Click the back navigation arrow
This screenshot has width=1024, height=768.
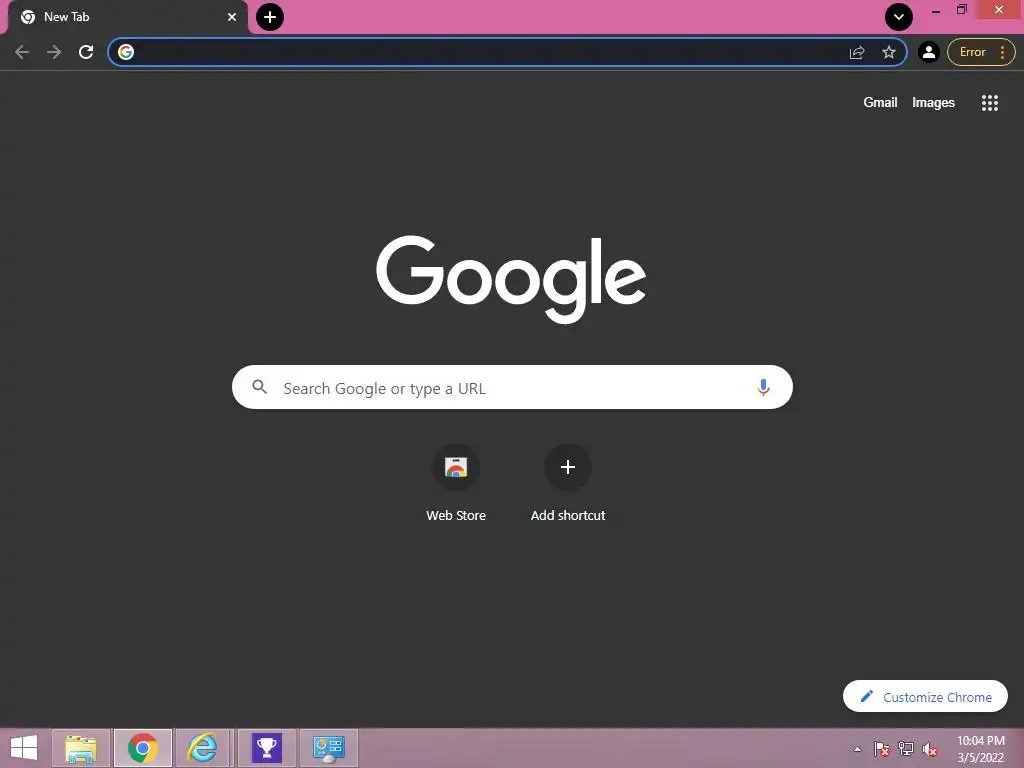[22, 52]
